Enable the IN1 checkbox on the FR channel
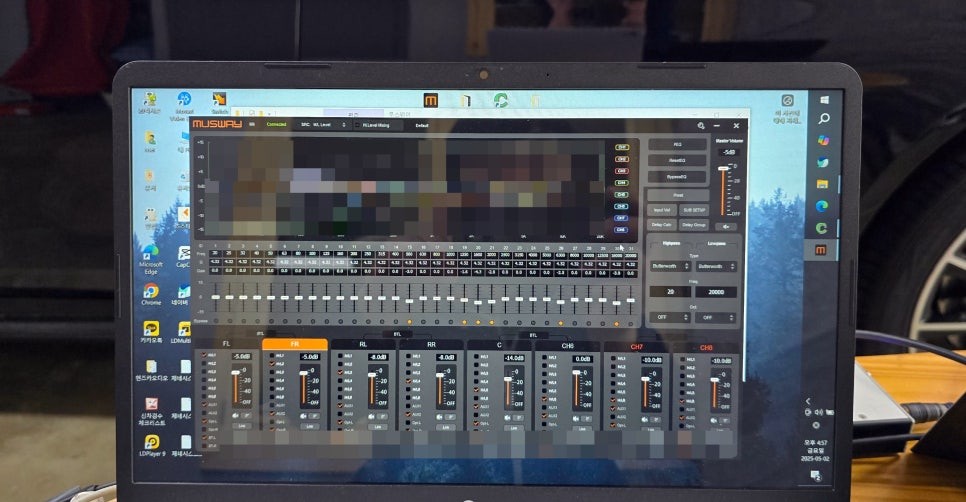The width and height of the screenshot is (966, 502). coord(272,355)
